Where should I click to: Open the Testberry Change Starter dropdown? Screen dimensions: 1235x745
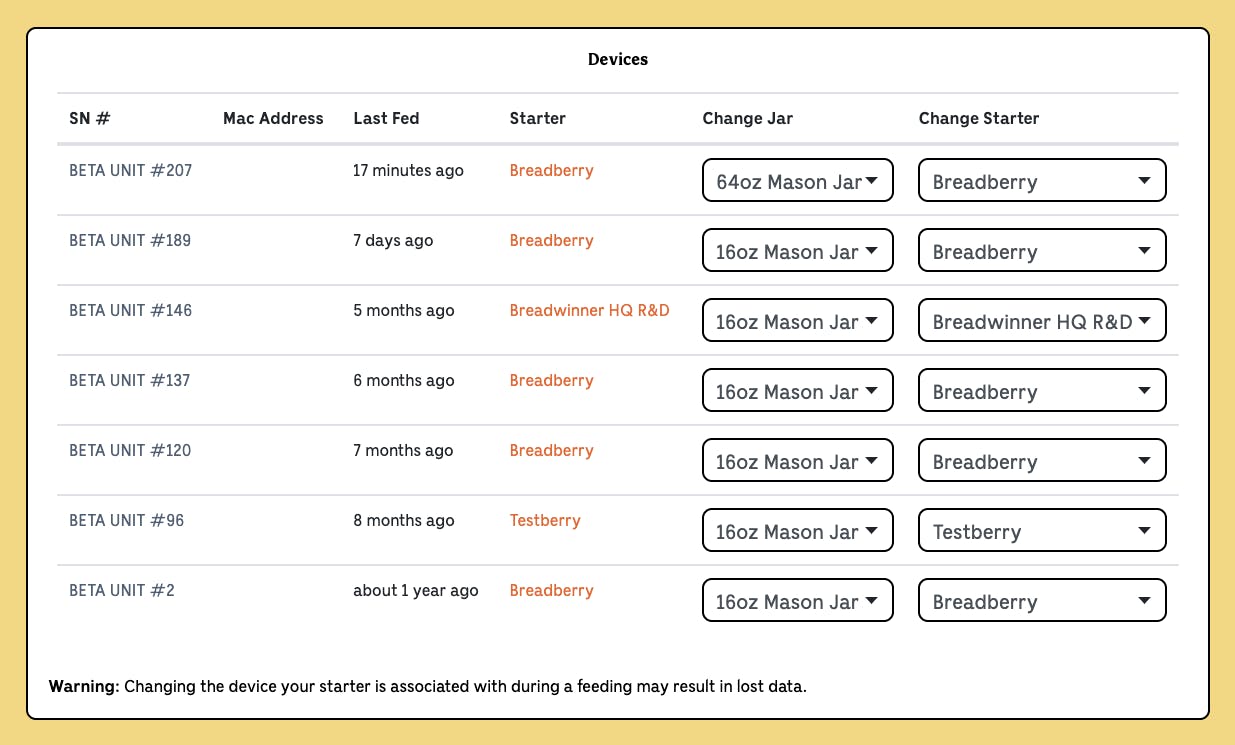click(1042, 531)
